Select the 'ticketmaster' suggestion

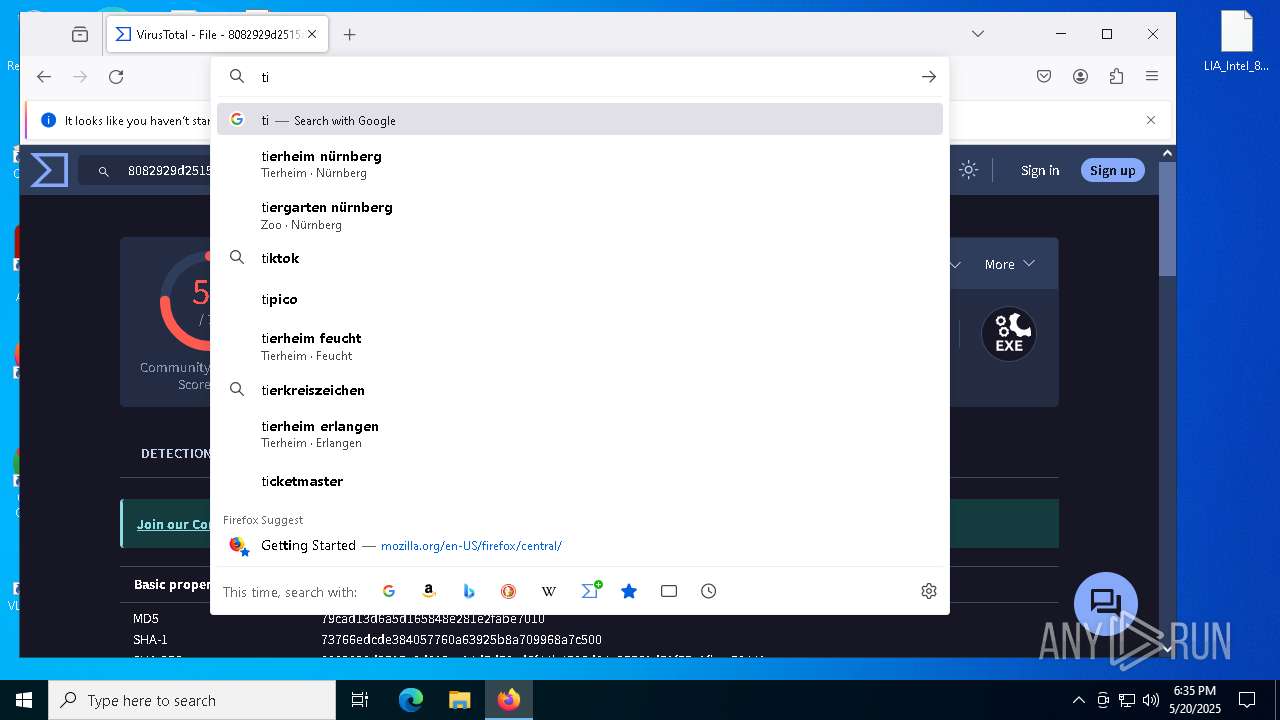(580, 481)
